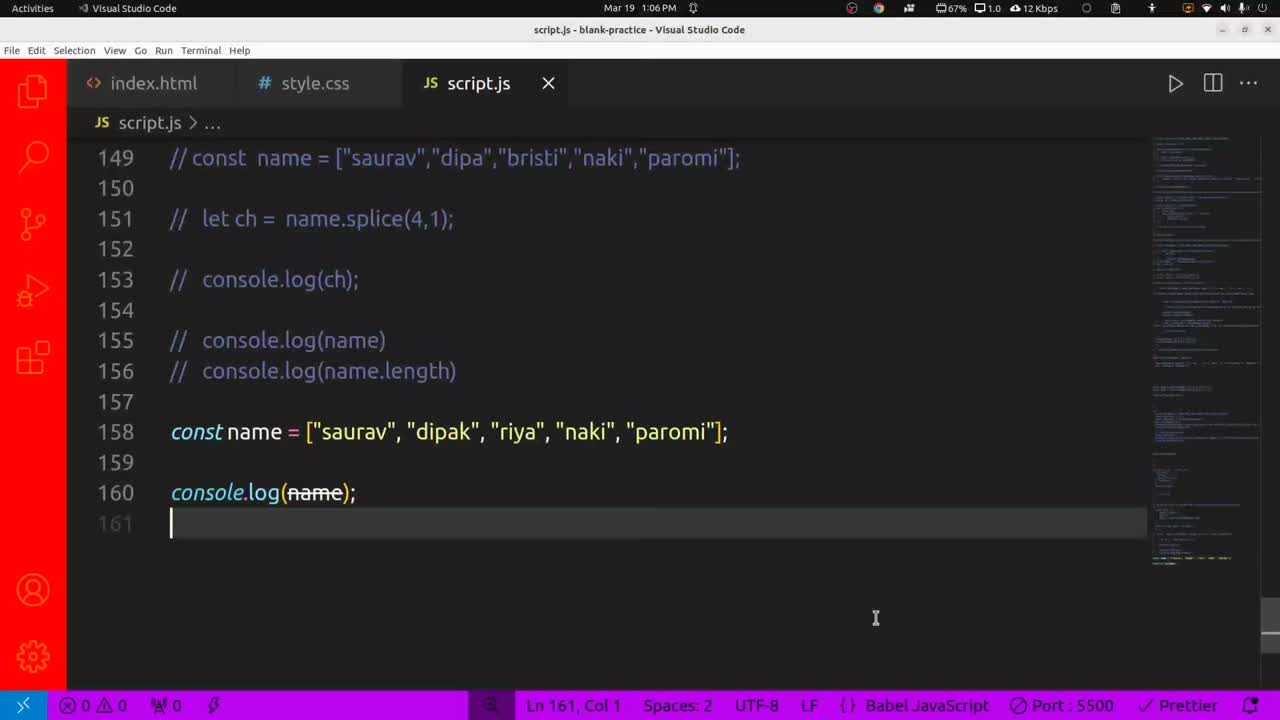Run the code with play button
Image resolution: width=1280 pixels, height=720 pixels.
coord(1175,84)
